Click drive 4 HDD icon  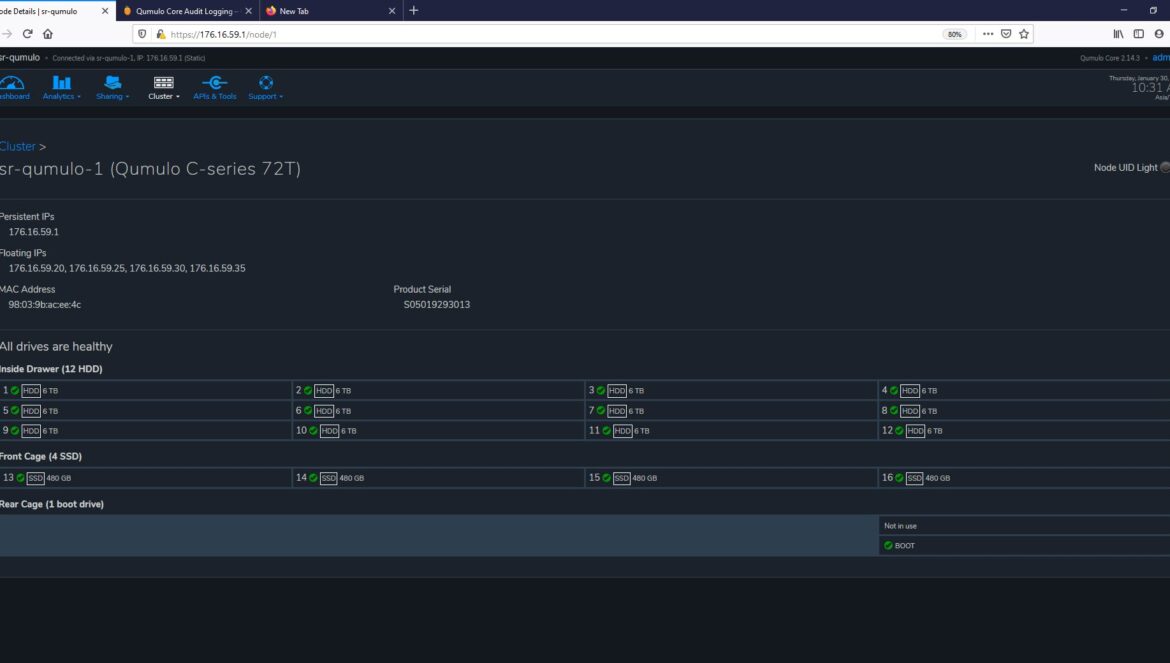click(910, 391)
